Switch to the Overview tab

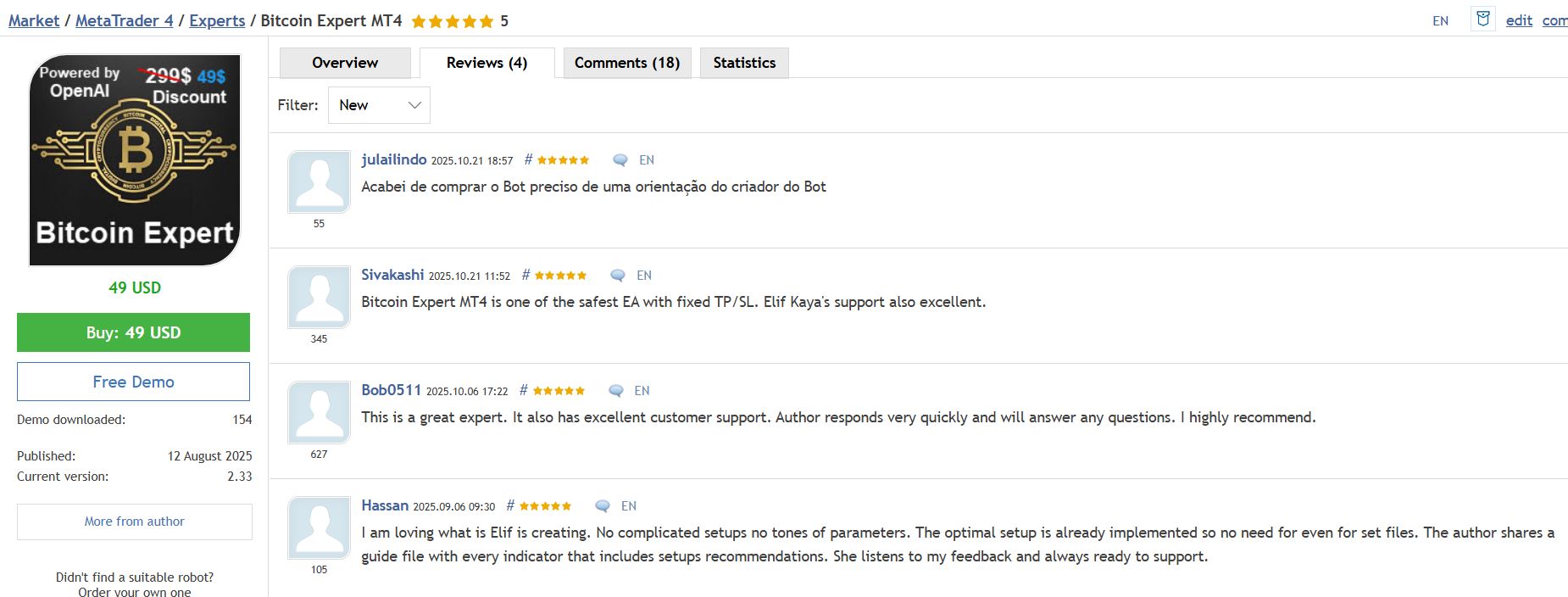(345, 63)
